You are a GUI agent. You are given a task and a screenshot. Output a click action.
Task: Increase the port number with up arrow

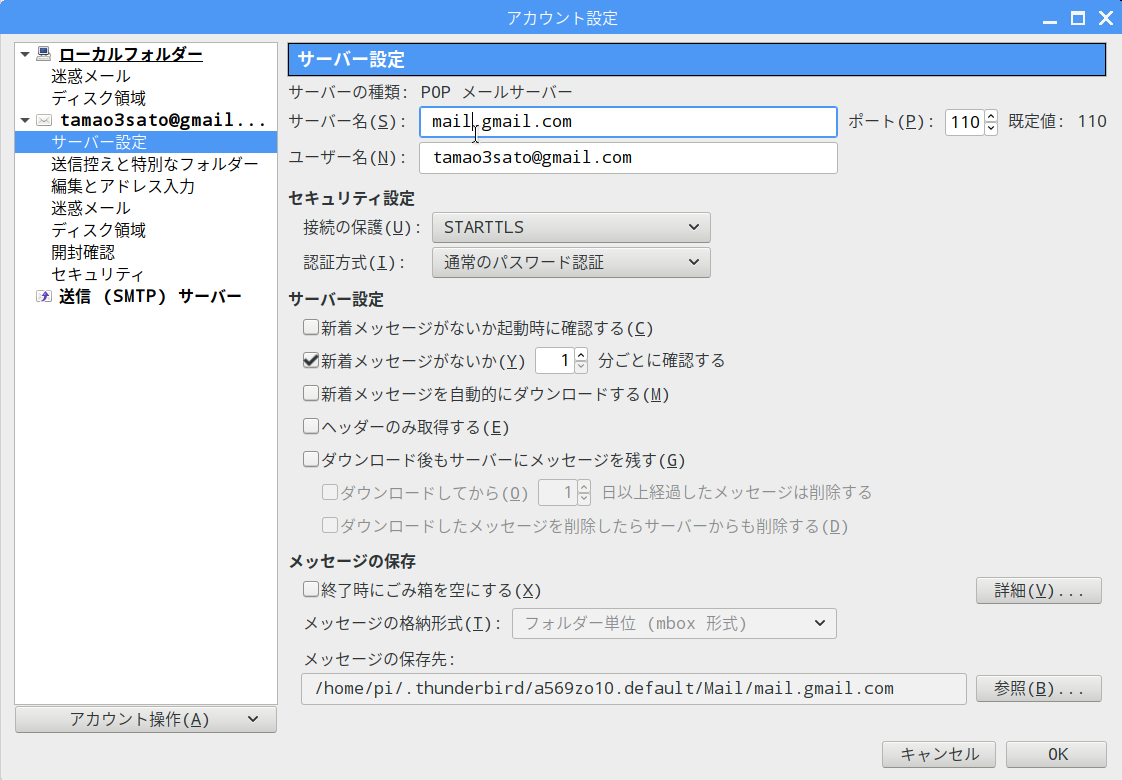coord(991,116)
